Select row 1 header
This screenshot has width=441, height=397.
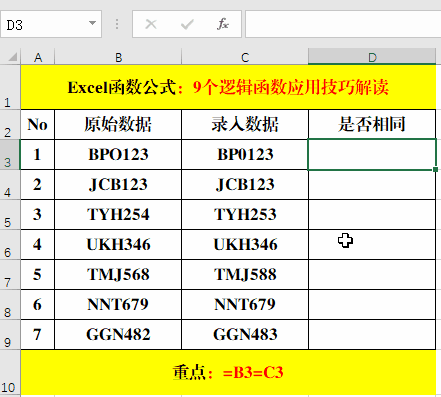(10, 87)
